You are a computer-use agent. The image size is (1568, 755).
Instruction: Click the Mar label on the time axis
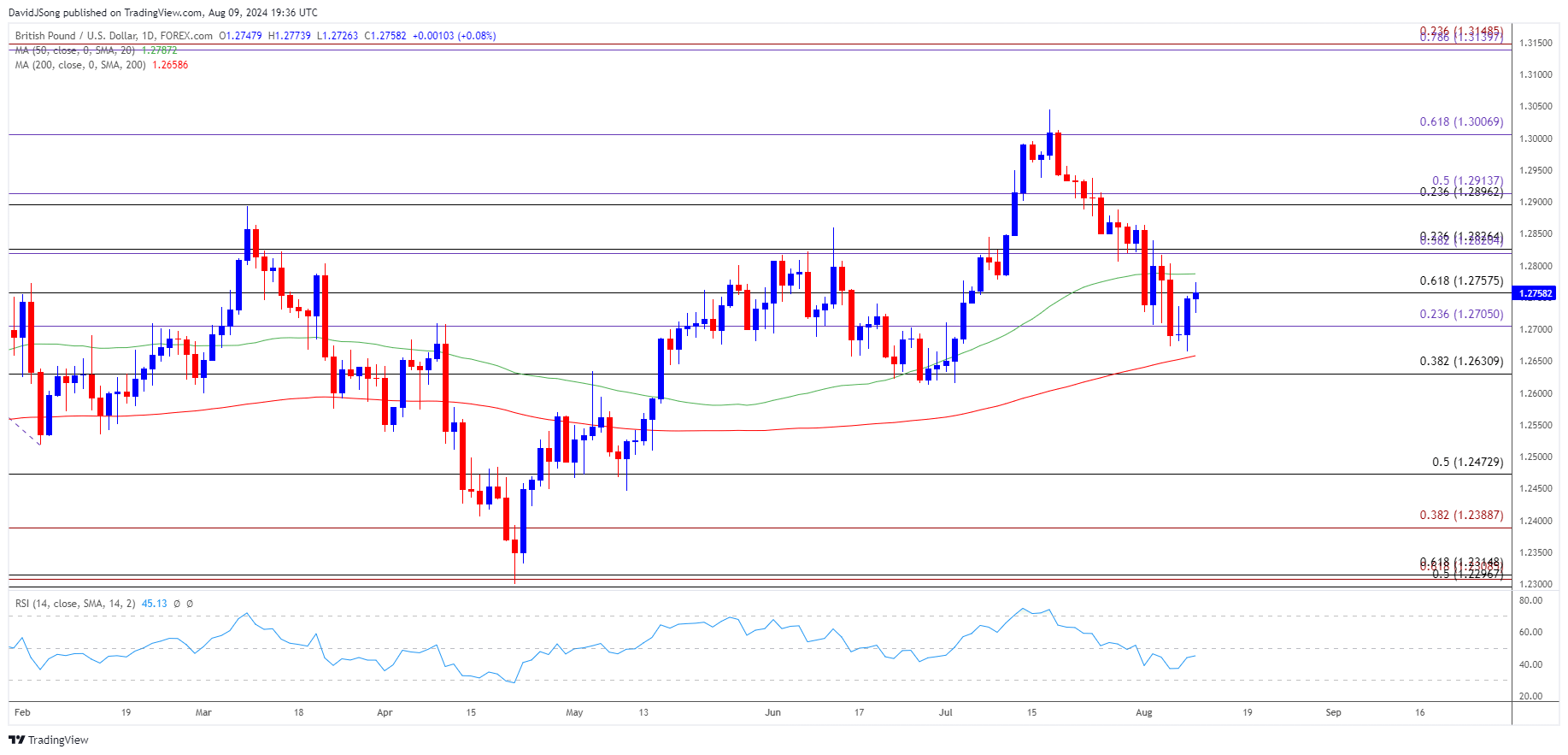pos(203,712)
